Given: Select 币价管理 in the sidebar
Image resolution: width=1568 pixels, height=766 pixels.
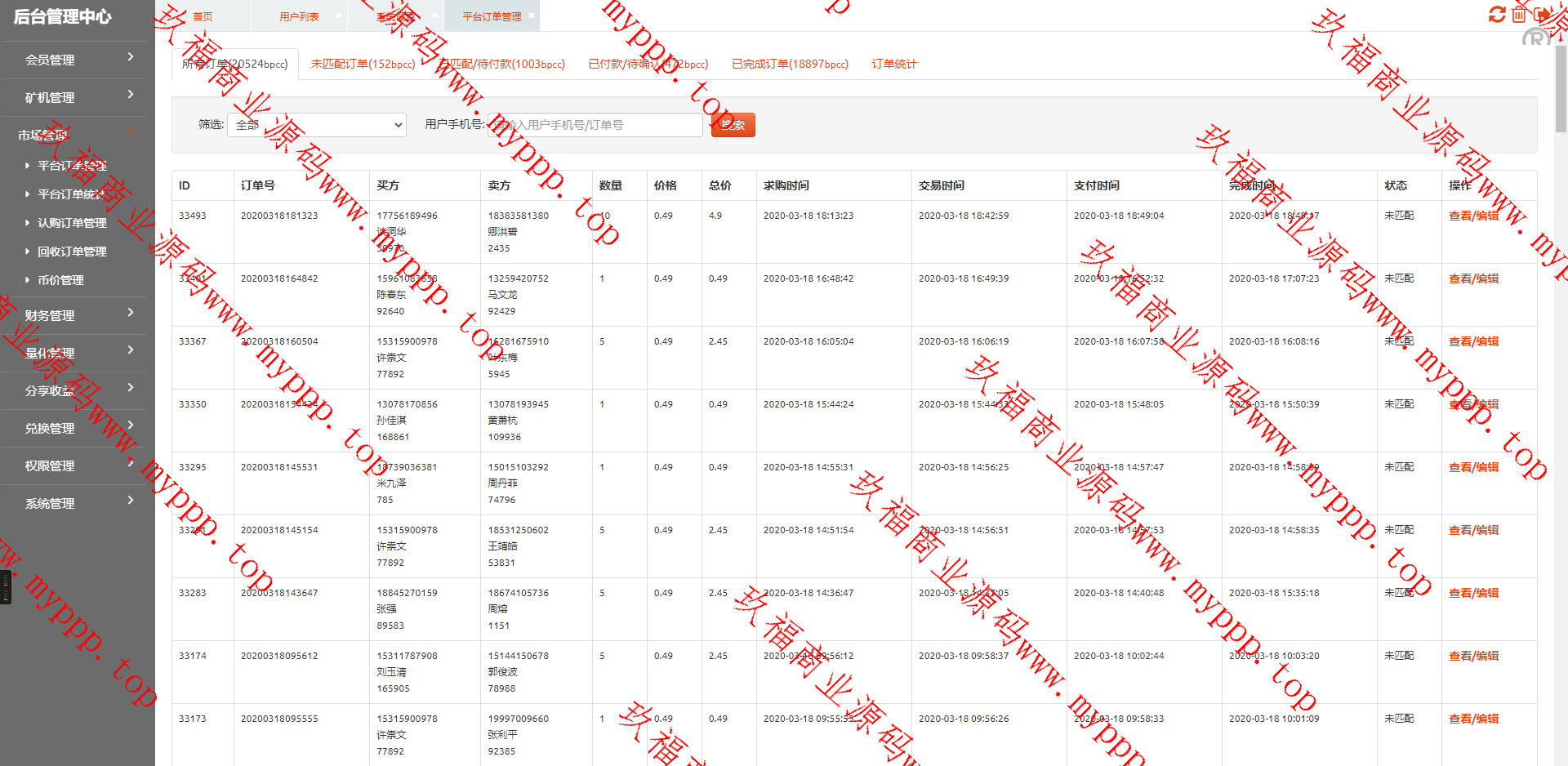Looking at the screenshot, I should [x=60, y=280].
